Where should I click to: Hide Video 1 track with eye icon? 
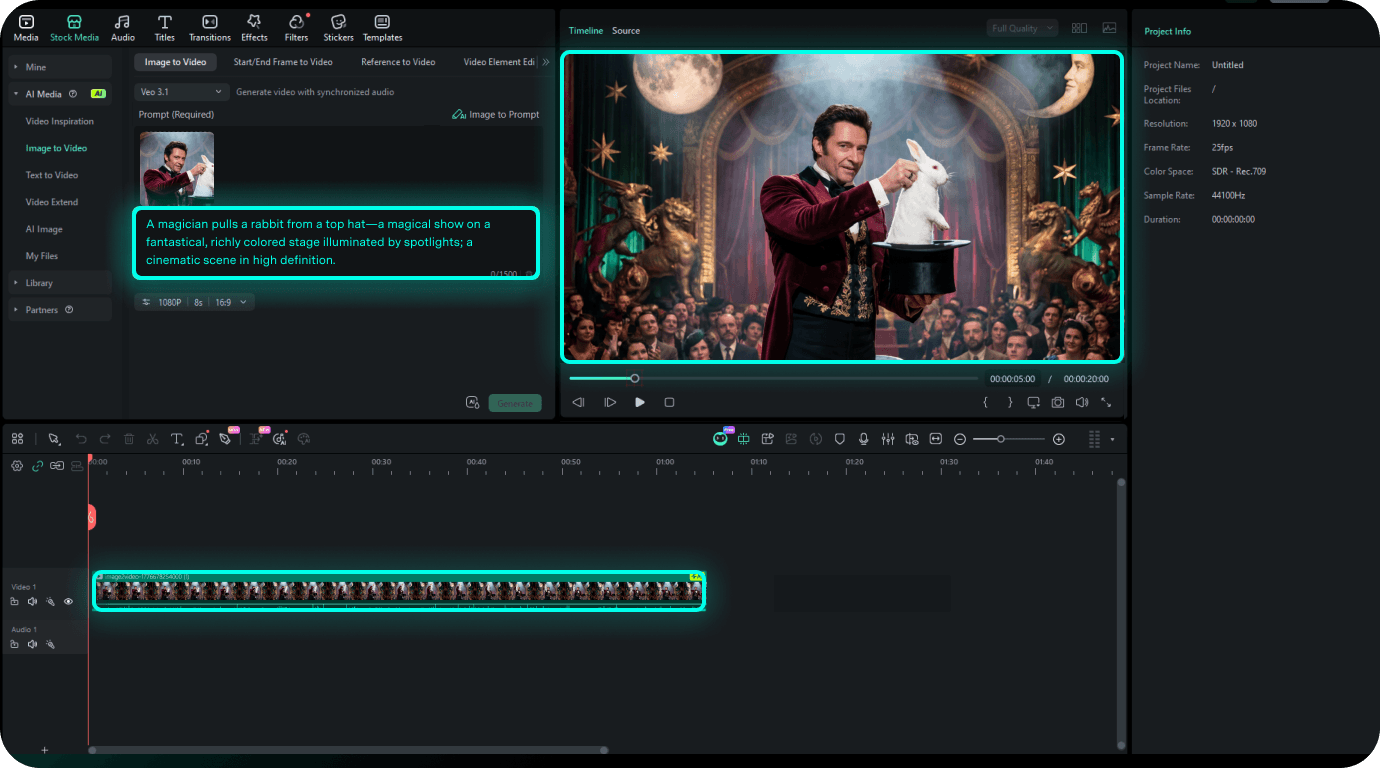point(69,602)
